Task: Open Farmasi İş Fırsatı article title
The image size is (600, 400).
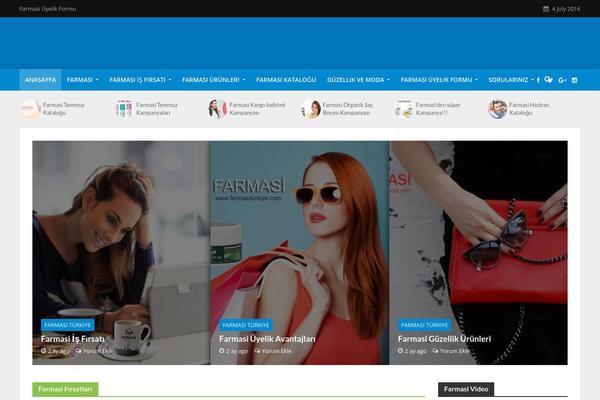Action: click(x=73, y=339)
